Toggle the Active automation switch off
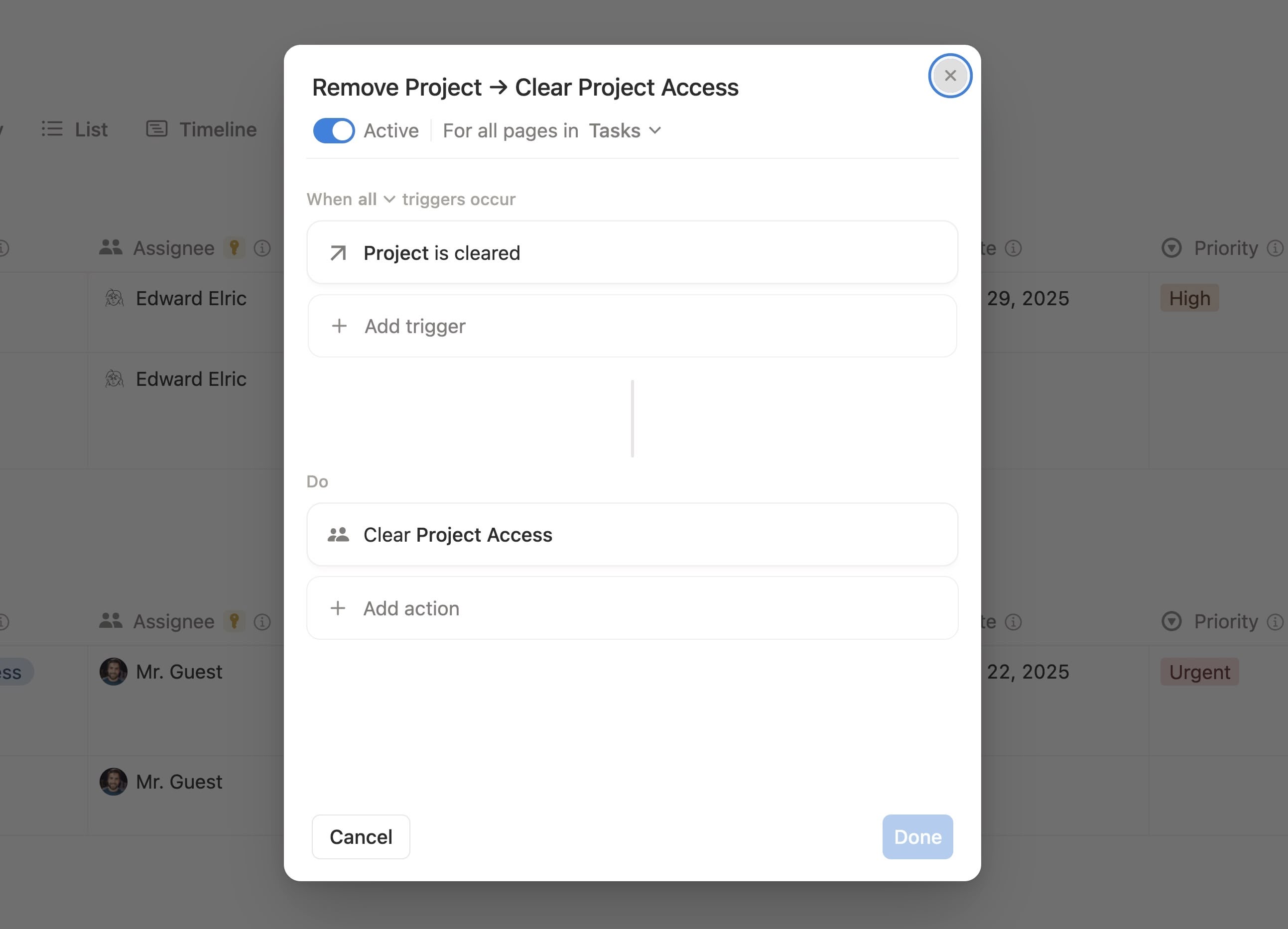 pos(334,130)
